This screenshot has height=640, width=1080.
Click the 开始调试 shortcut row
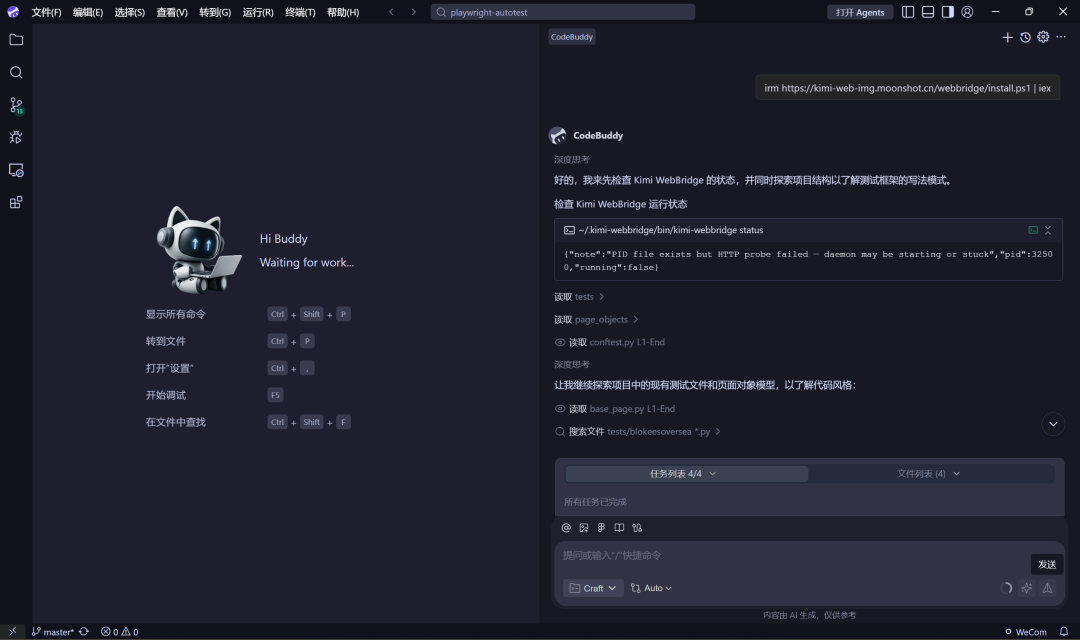[214, 395]
